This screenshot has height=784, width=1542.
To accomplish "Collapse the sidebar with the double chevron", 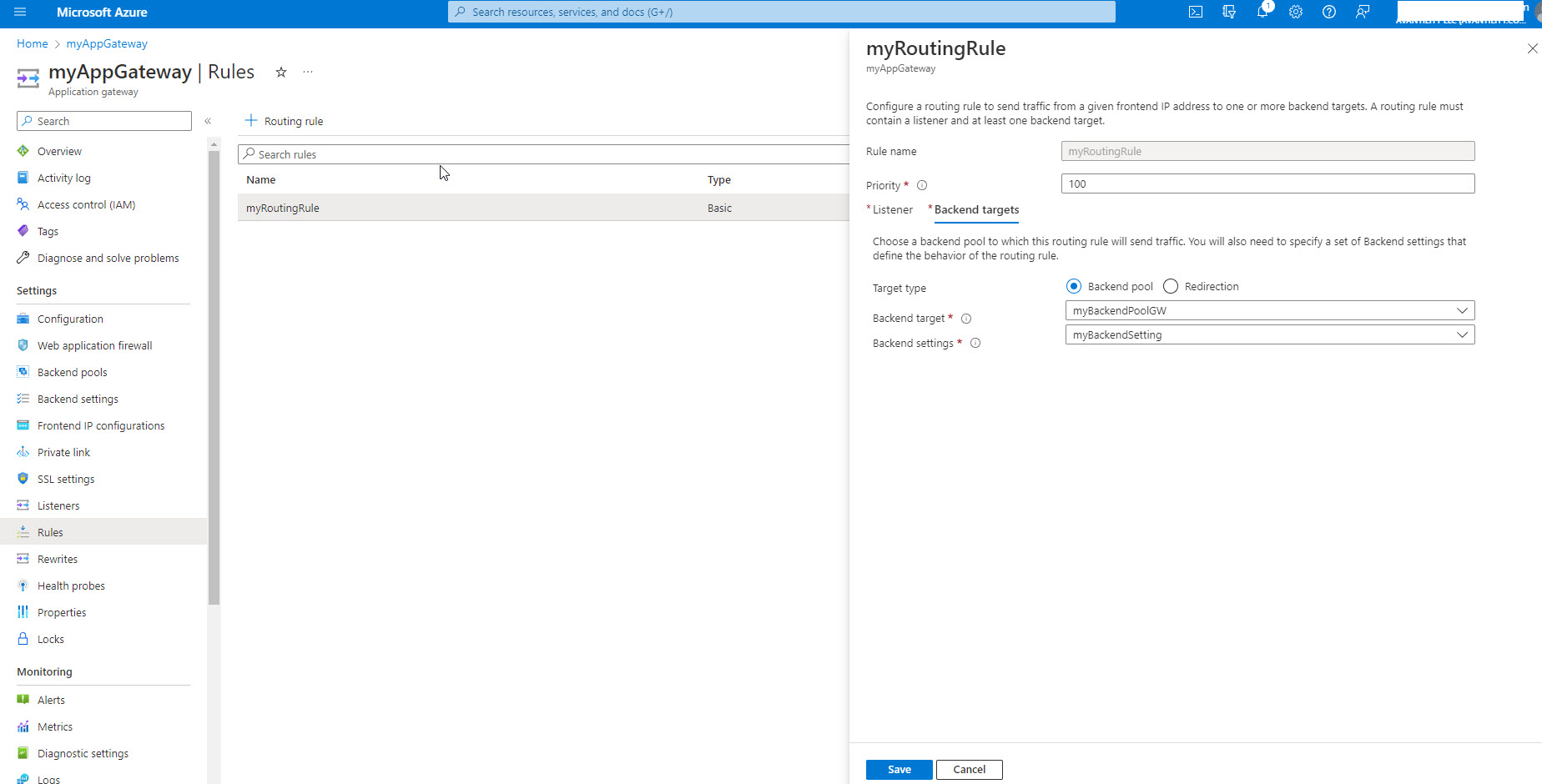I will [x=208, y=121].
